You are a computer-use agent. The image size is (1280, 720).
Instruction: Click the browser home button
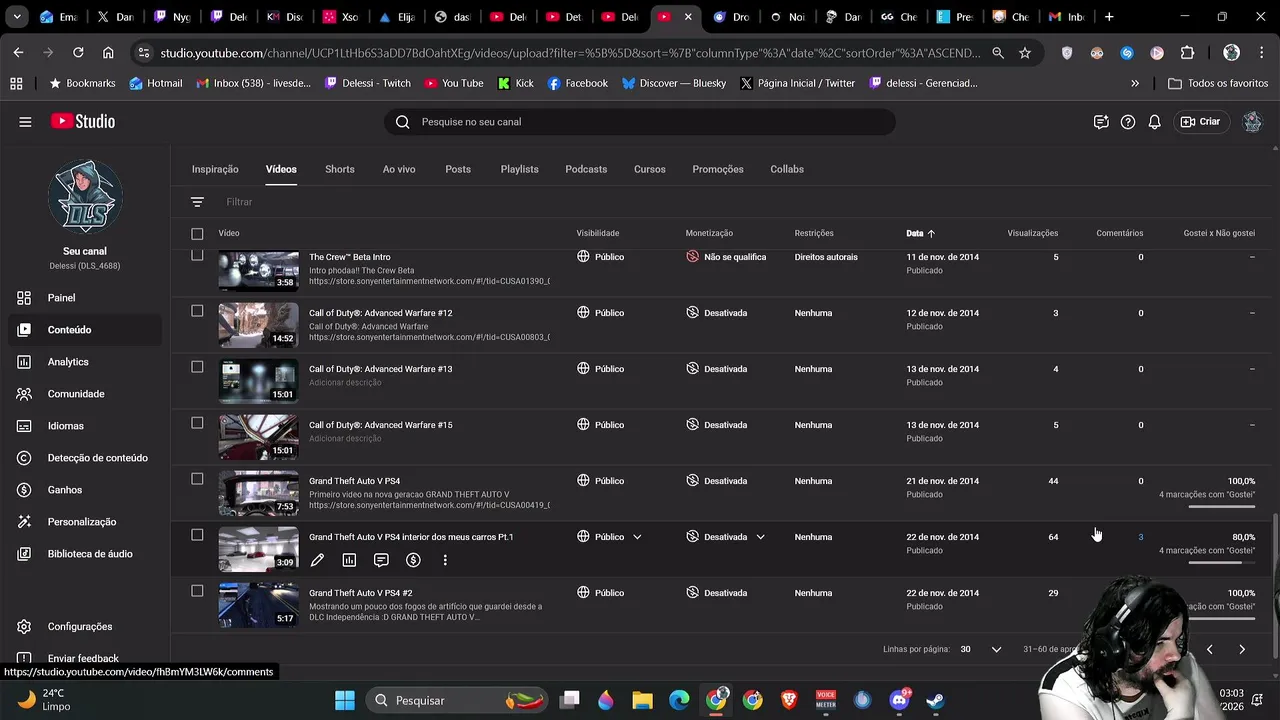pos(108,52)
